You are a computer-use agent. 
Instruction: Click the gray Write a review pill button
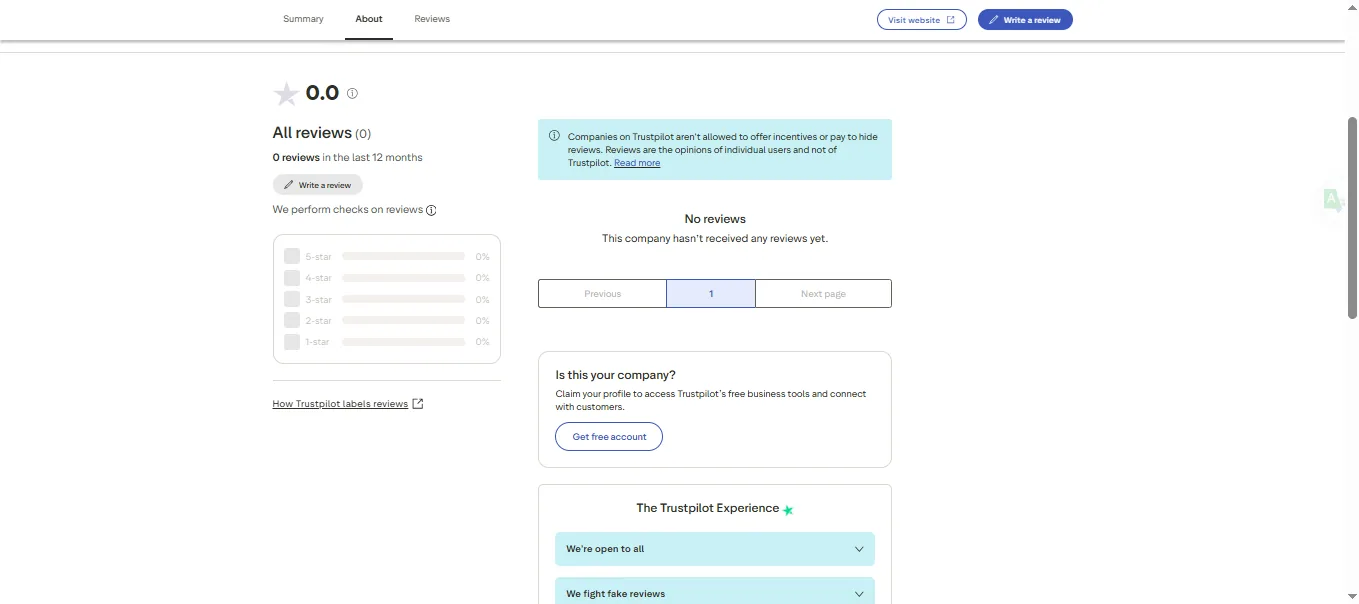[318, 185]
